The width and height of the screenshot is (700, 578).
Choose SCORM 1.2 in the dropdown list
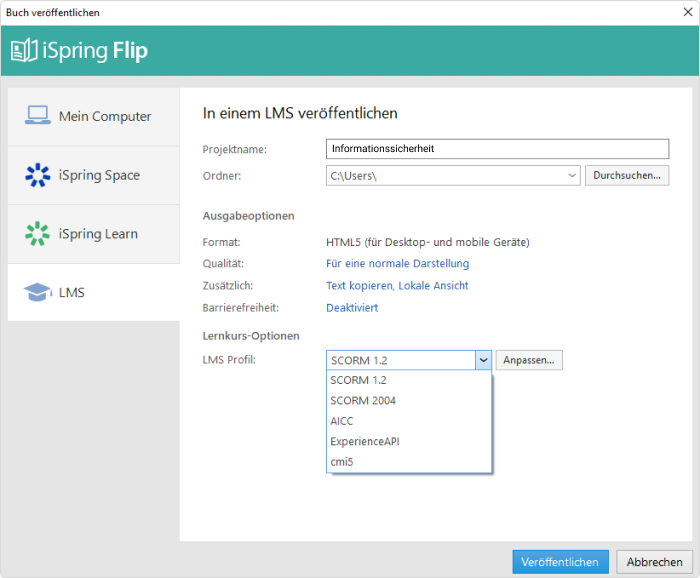click(x=409, y=380)
